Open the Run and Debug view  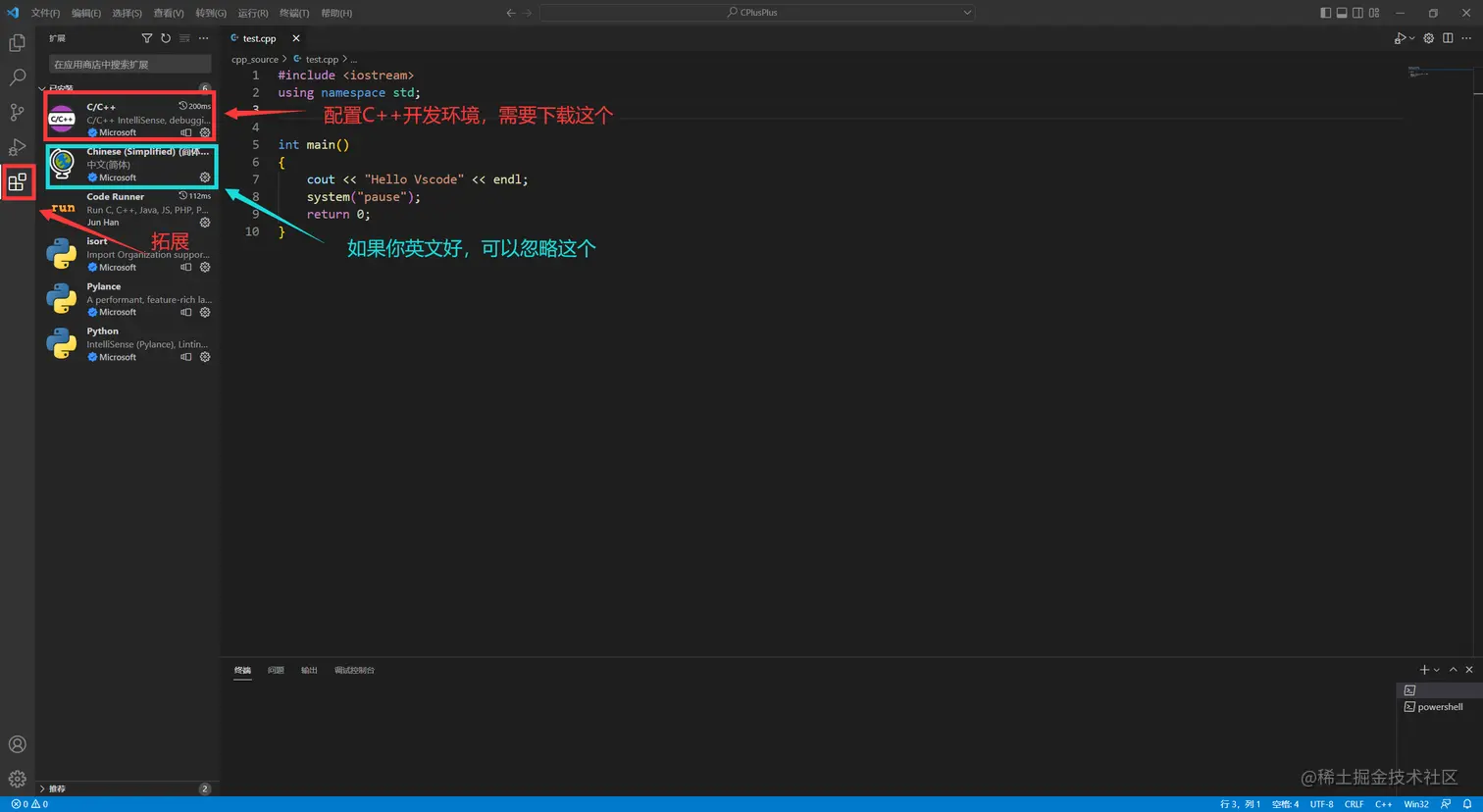pos(17,147)
